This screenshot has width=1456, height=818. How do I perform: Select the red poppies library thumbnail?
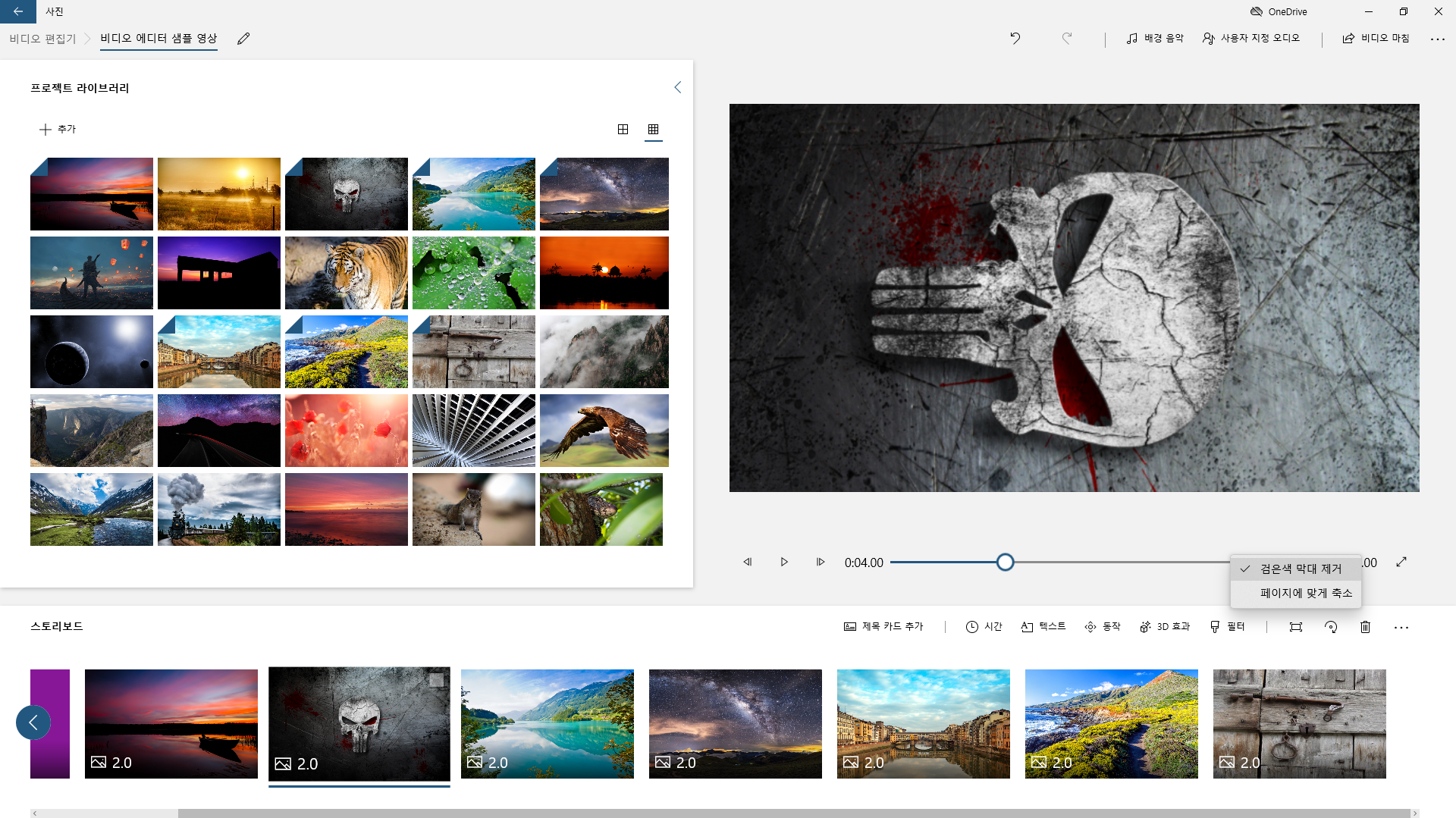[347, 431]
